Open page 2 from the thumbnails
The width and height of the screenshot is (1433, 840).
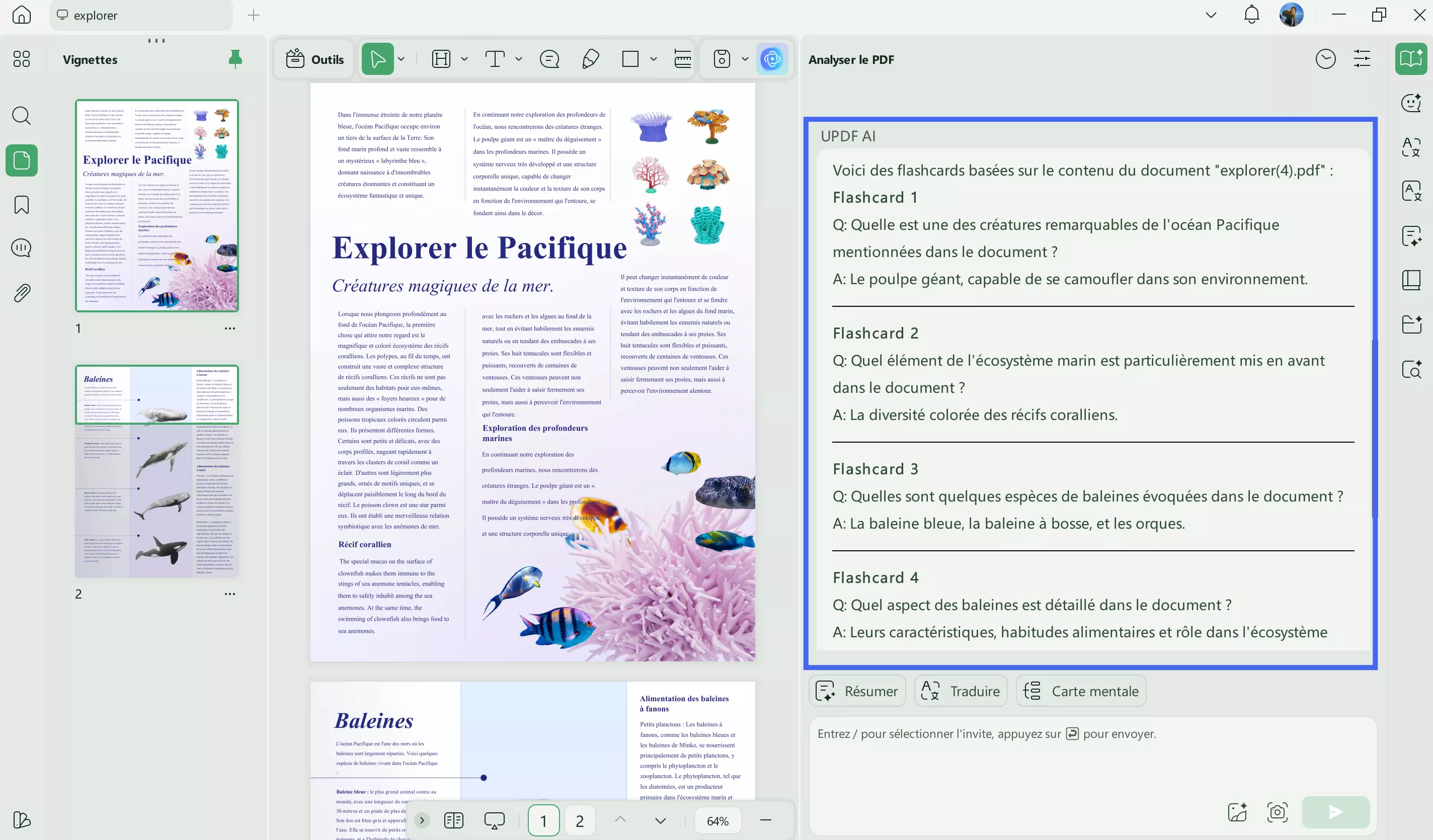pyautogui.click(x=157, y=472)
